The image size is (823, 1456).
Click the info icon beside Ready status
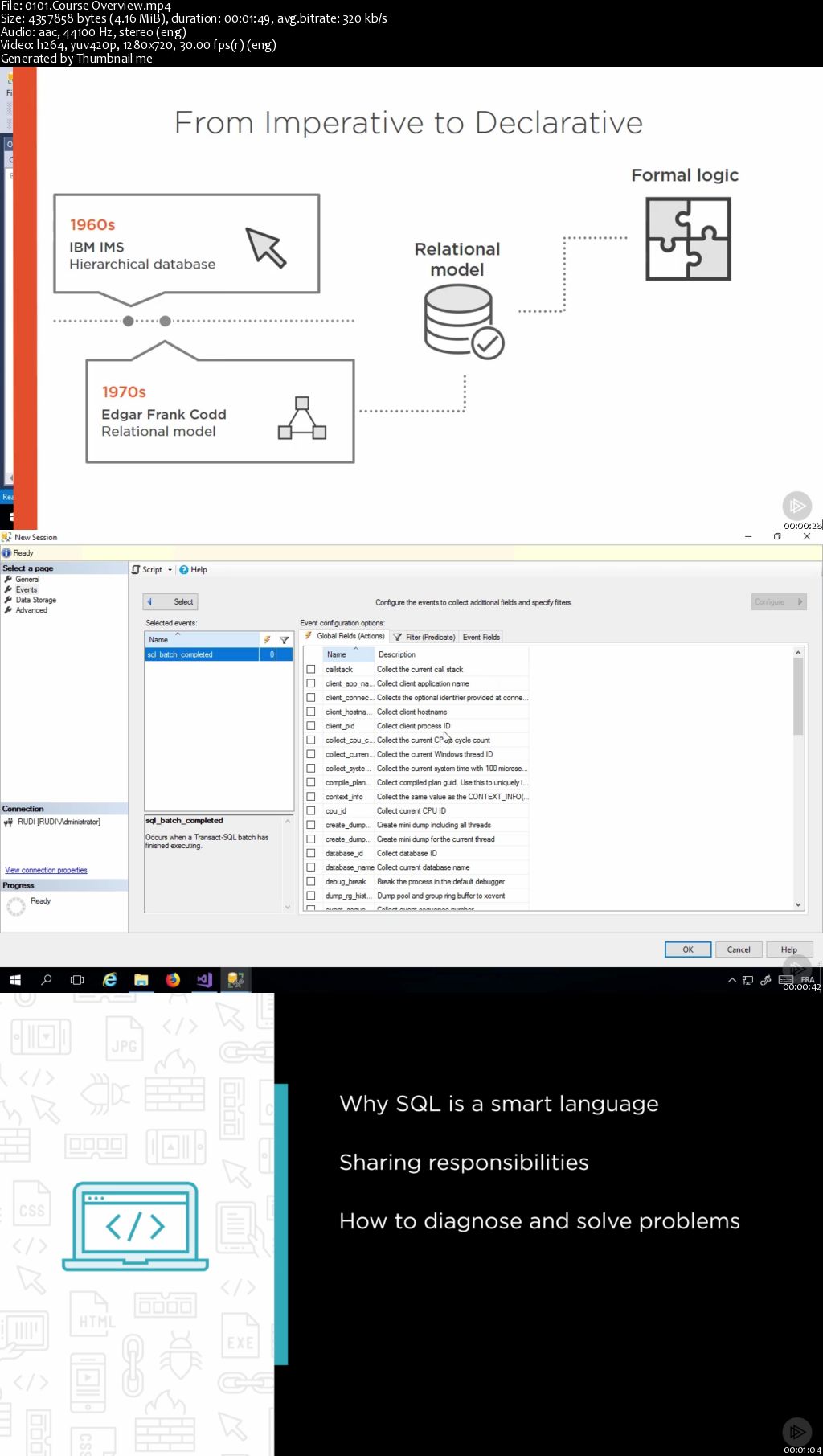pos(6,553)
